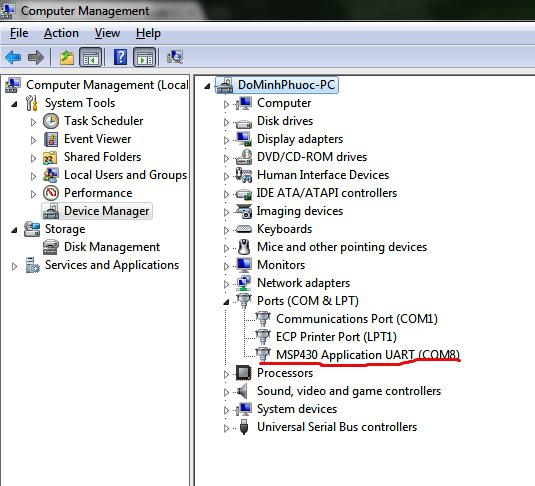535x486 pixels.
Task: Click the Disk Management icon
Action: point(51,247)
